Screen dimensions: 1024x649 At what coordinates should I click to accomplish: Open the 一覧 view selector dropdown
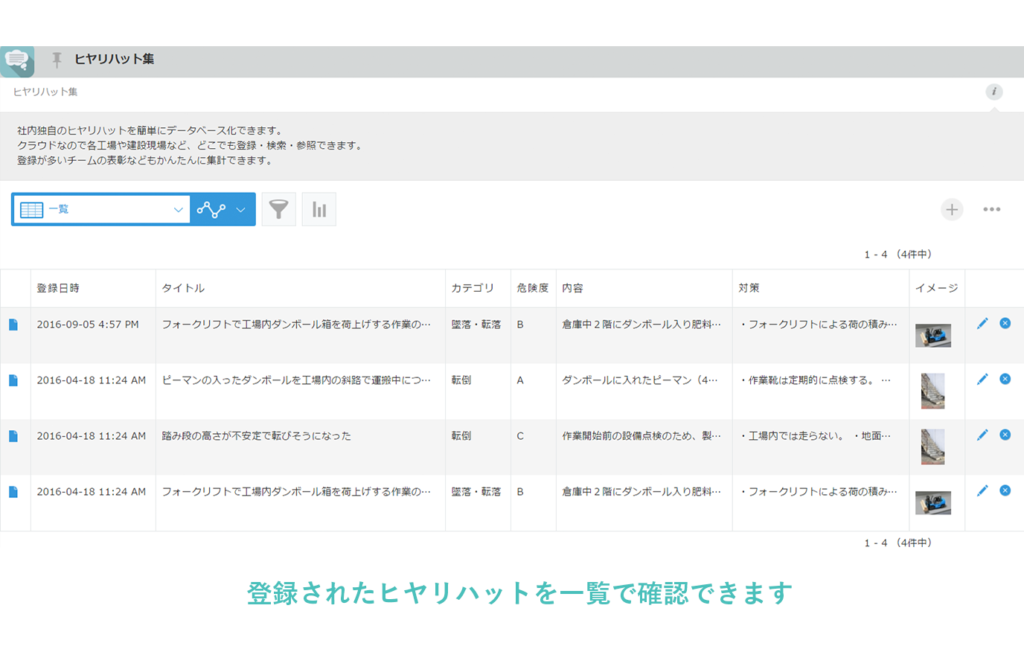click(100, 209)
